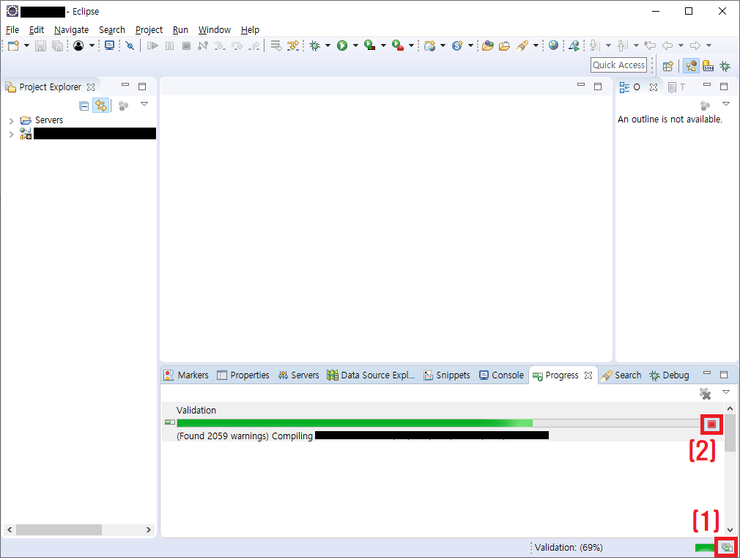This screenshot has width=740, height=558.
Task: Minimize the Progress panel group
Action: (708, 375)
